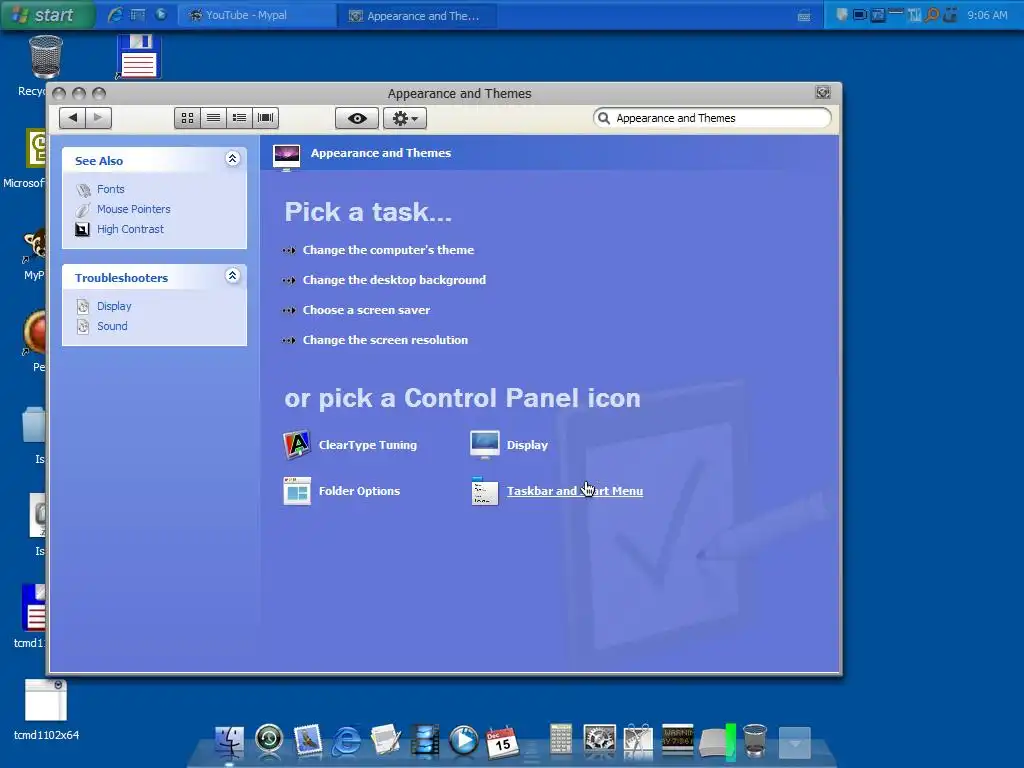Open the Recycle Bin desktop icon
The image size is (1024, 768).
[x=46, y=57]
